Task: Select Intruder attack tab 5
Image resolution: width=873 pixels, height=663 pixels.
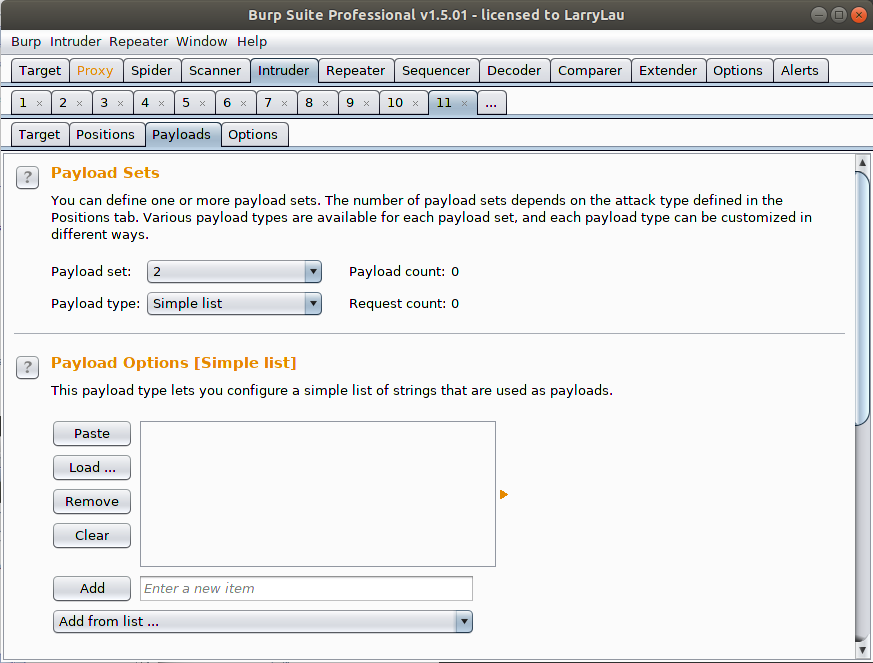Action: point(187,103)
